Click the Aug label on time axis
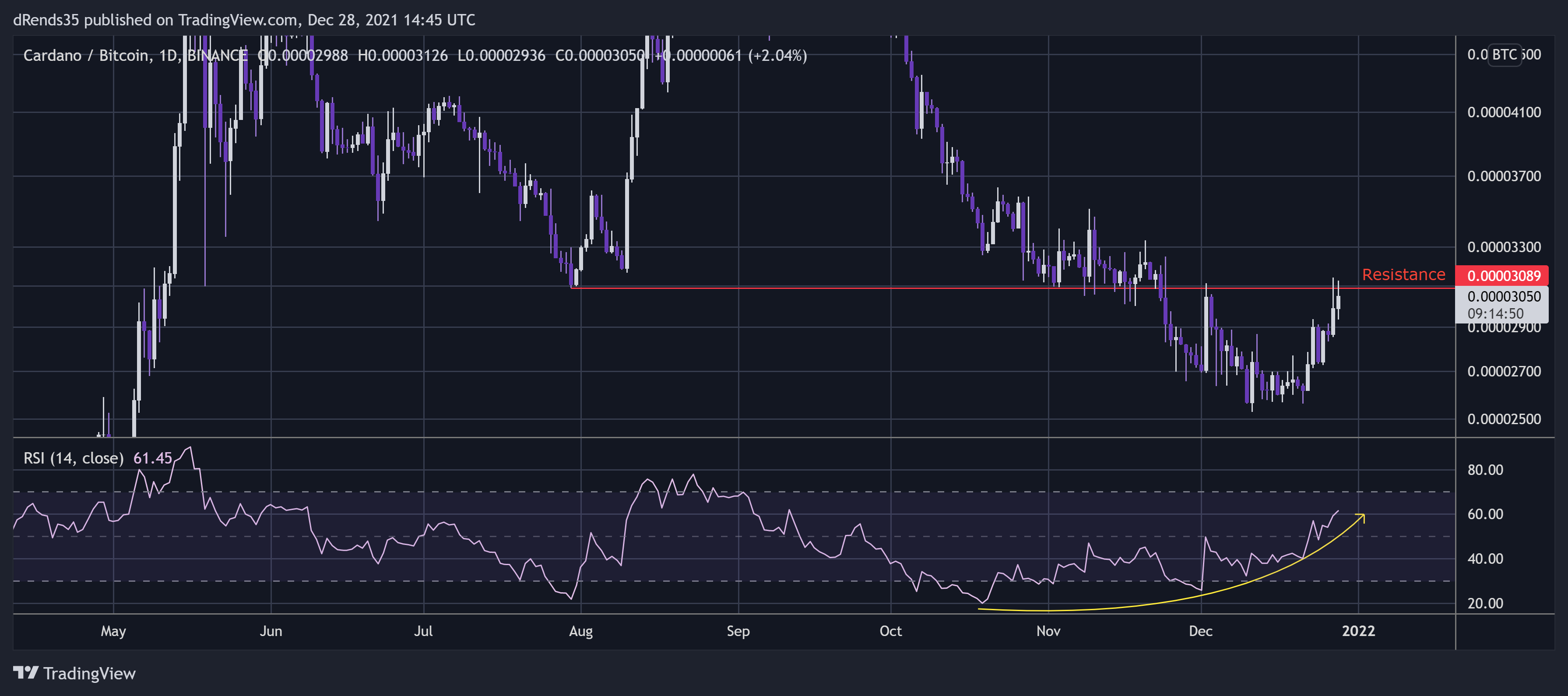 [581, 631]
